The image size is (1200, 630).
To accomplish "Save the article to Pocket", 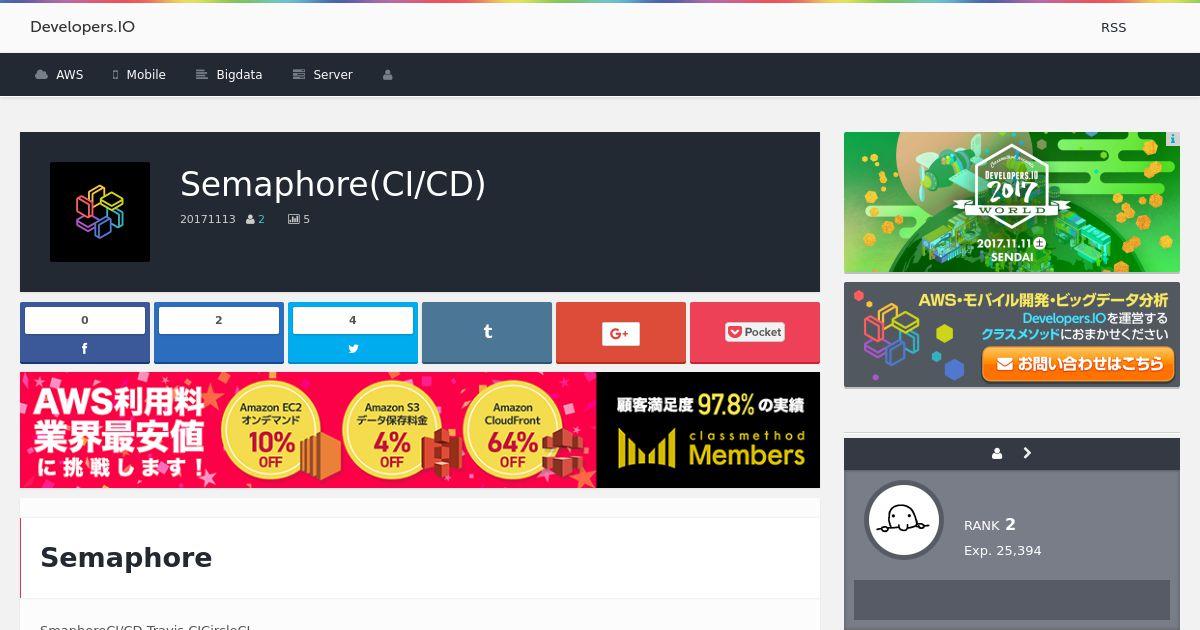I will [x=755, y=333].
